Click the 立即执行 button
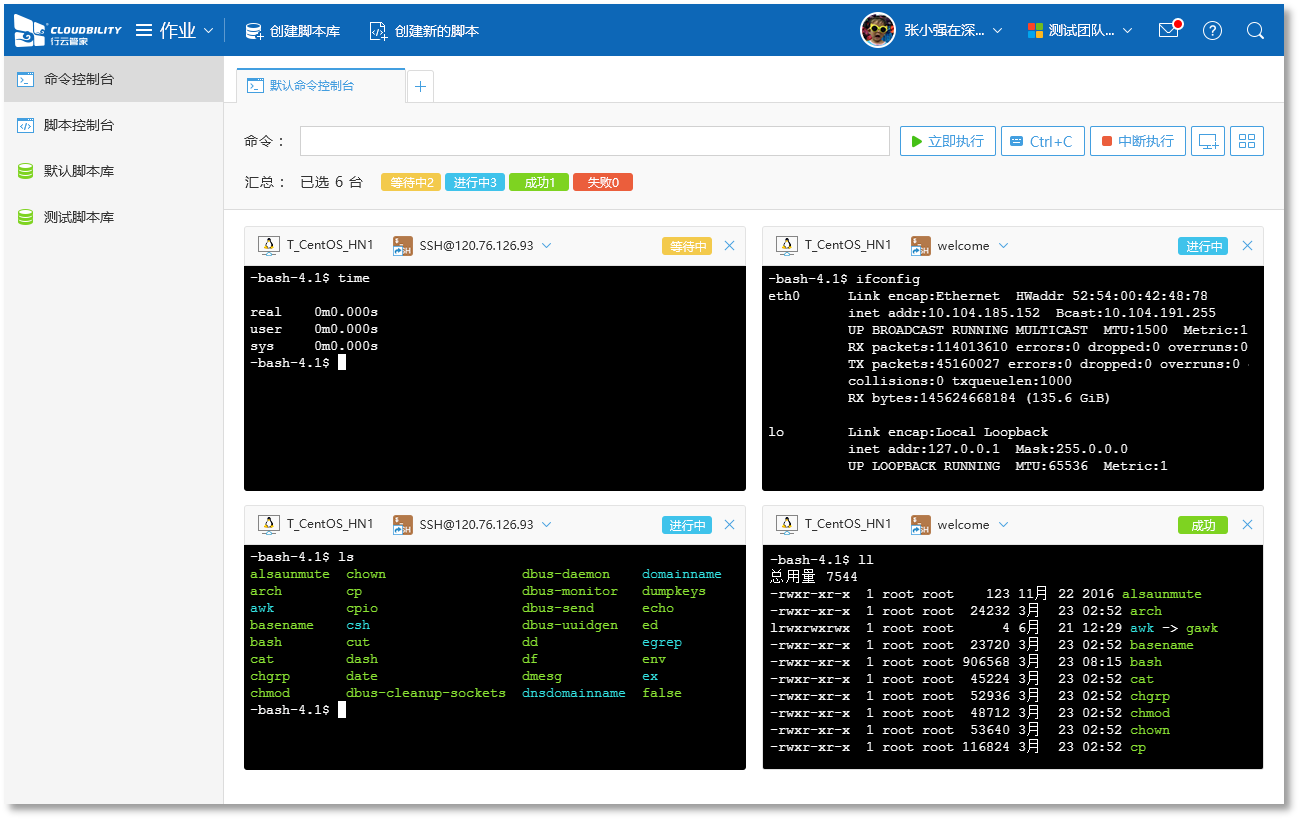Image resolution: width=1302 pixels, height=821 pixels. (x=947, y=141)
